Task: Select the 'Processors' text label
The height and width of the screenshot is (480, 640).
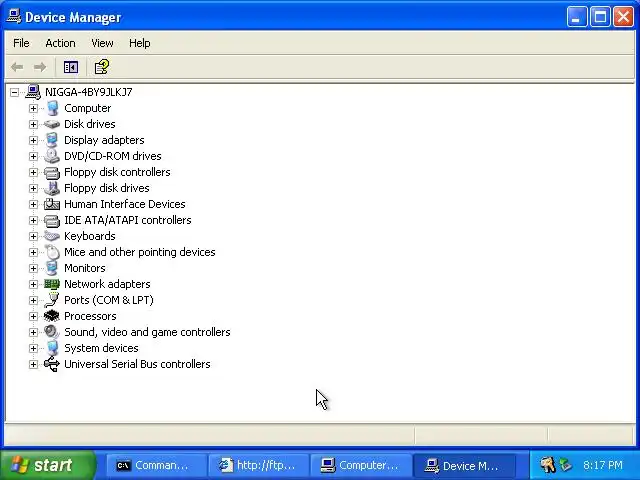Action: pyautogui.click(x=90, y=316)
